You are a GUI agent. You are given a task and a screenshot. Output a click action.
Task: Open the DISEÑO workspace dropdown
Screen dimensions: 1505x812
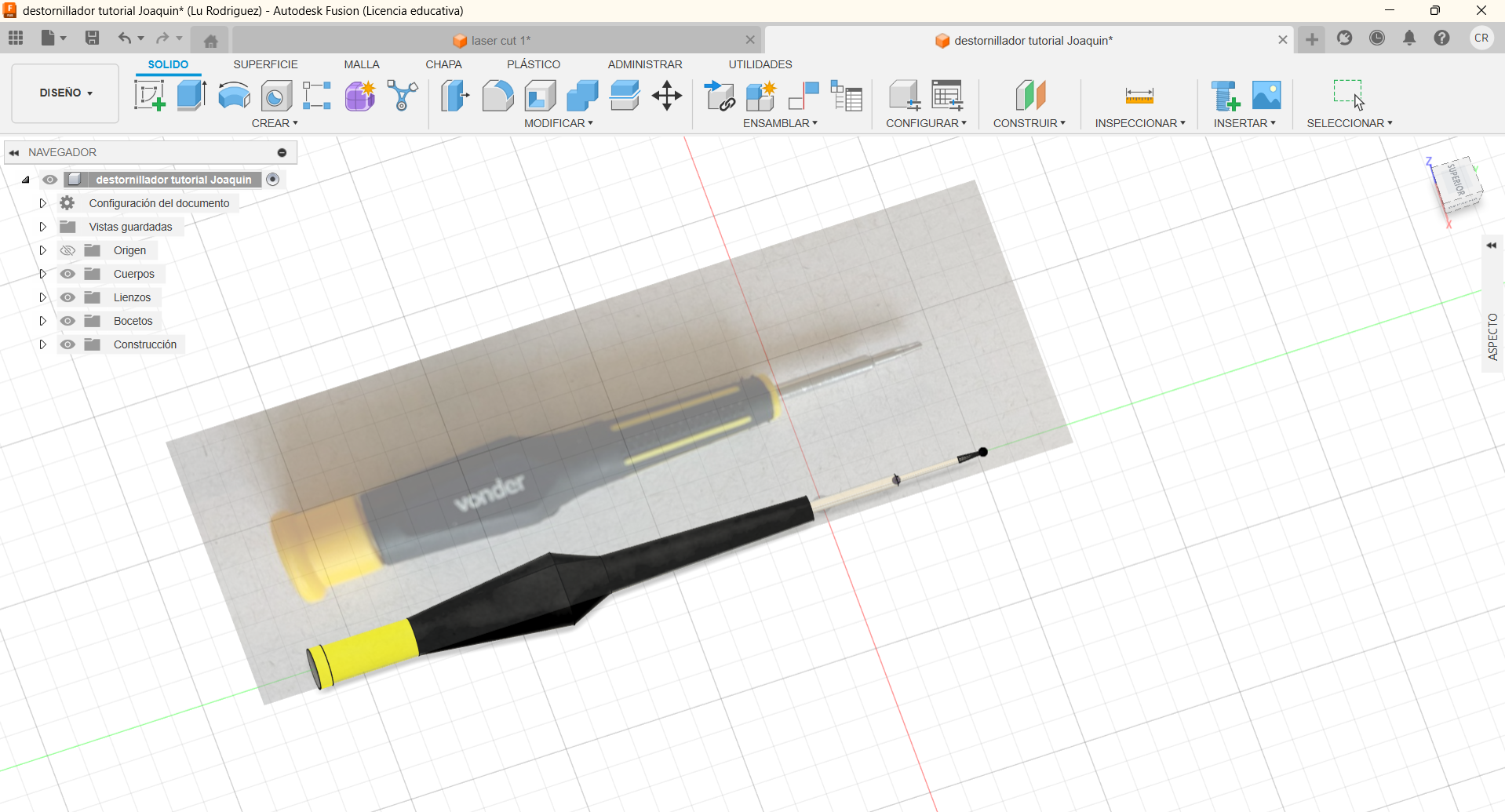(x=66, y=93)
